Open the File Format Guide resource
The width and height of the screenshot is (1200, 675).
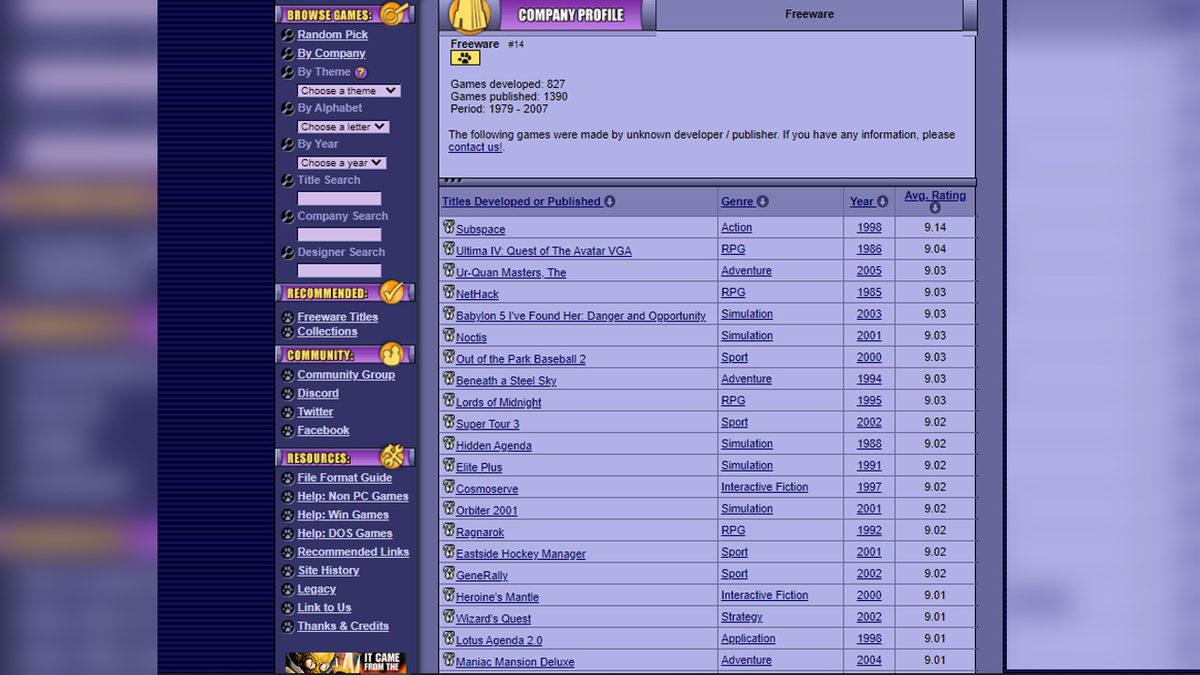click(344, 478)
